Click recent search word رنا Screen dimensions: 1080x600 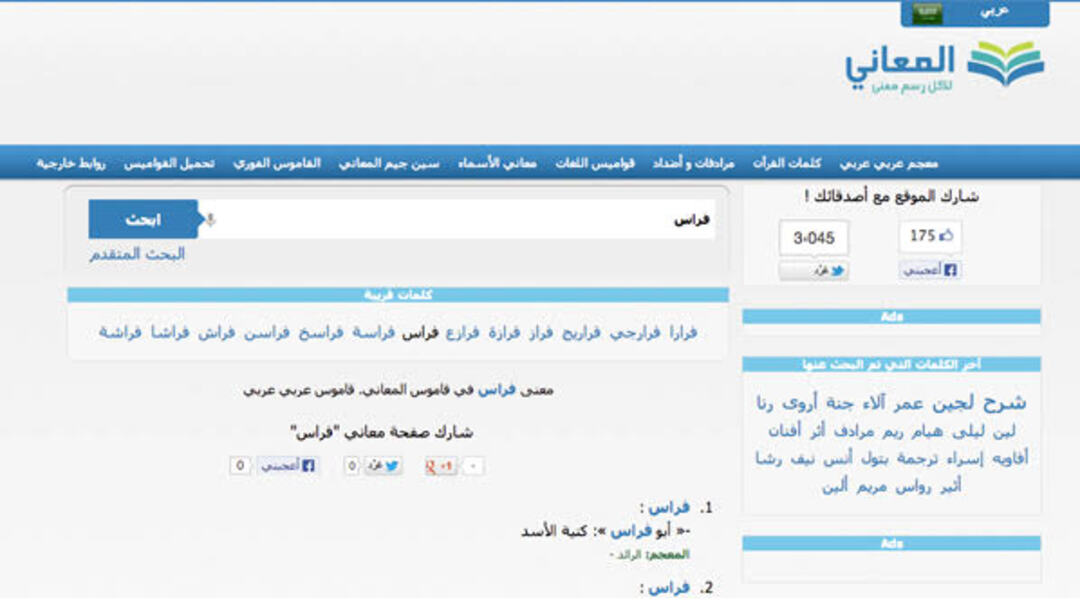point(765,403)
